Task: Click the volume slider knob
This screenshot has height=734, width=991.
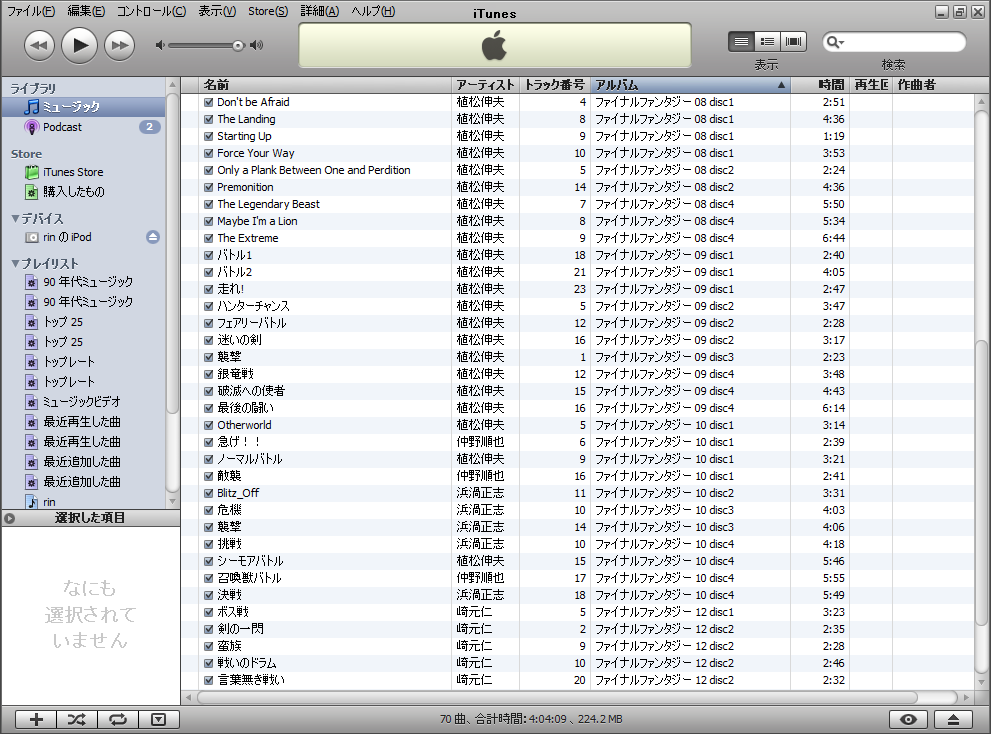Action: point(238,46)
